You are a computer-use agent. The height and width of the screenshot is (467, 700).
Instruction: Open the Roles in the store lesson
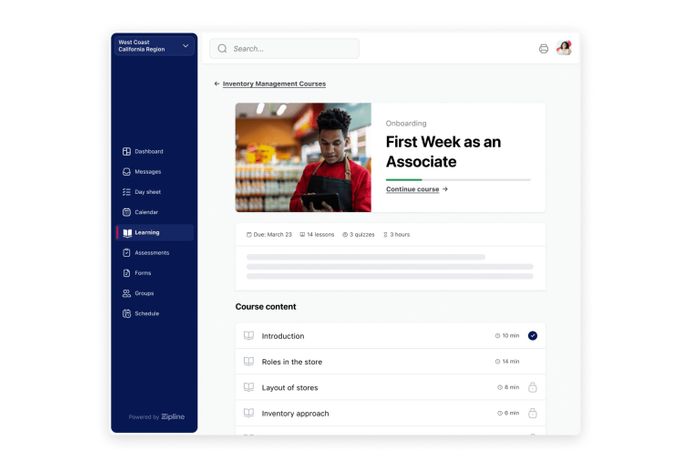pyautogui.click(x=390, y=362)
